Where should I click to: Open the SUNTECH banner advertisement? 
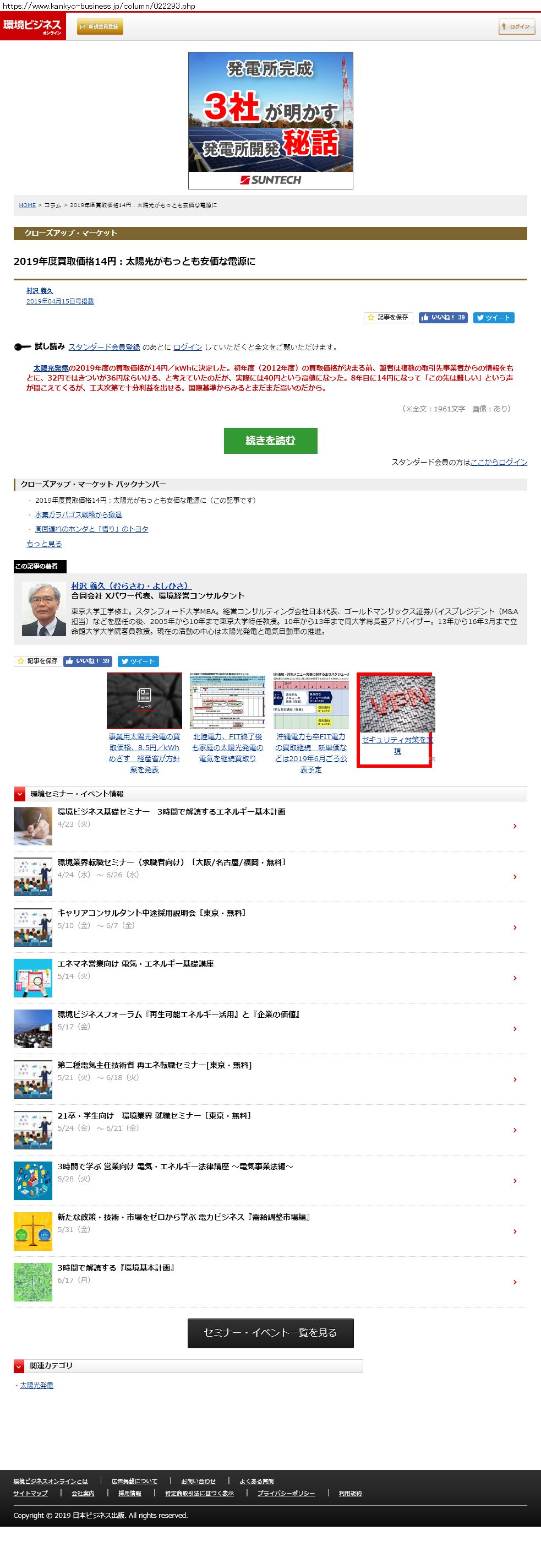tap(270, 121)
